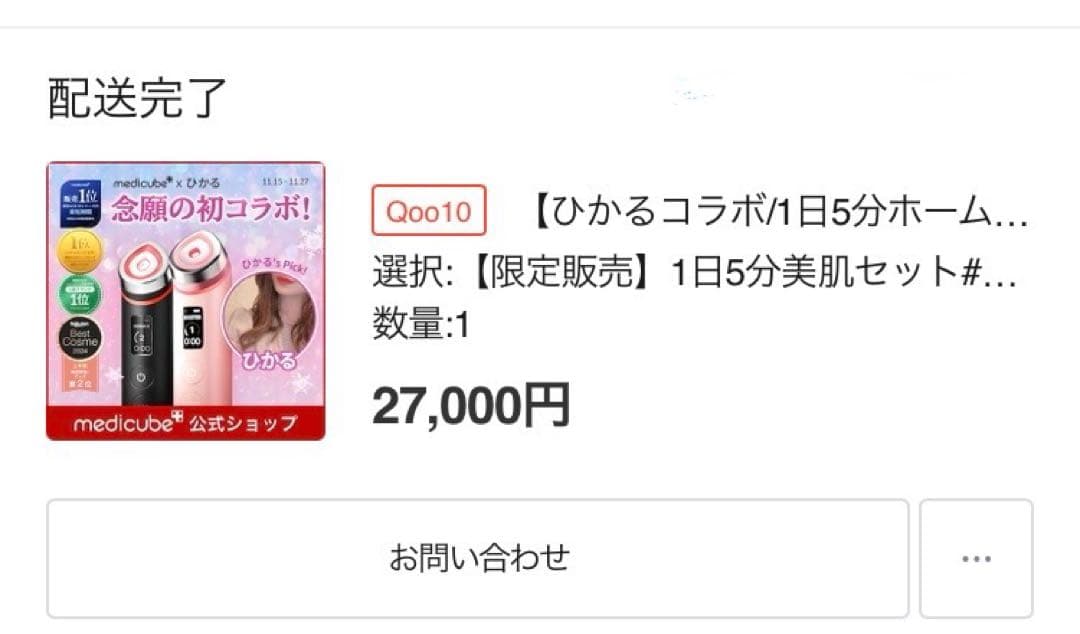Click the 数量:1 quantity text
This screenshot has height=634, width=1080.
(421, 325)
